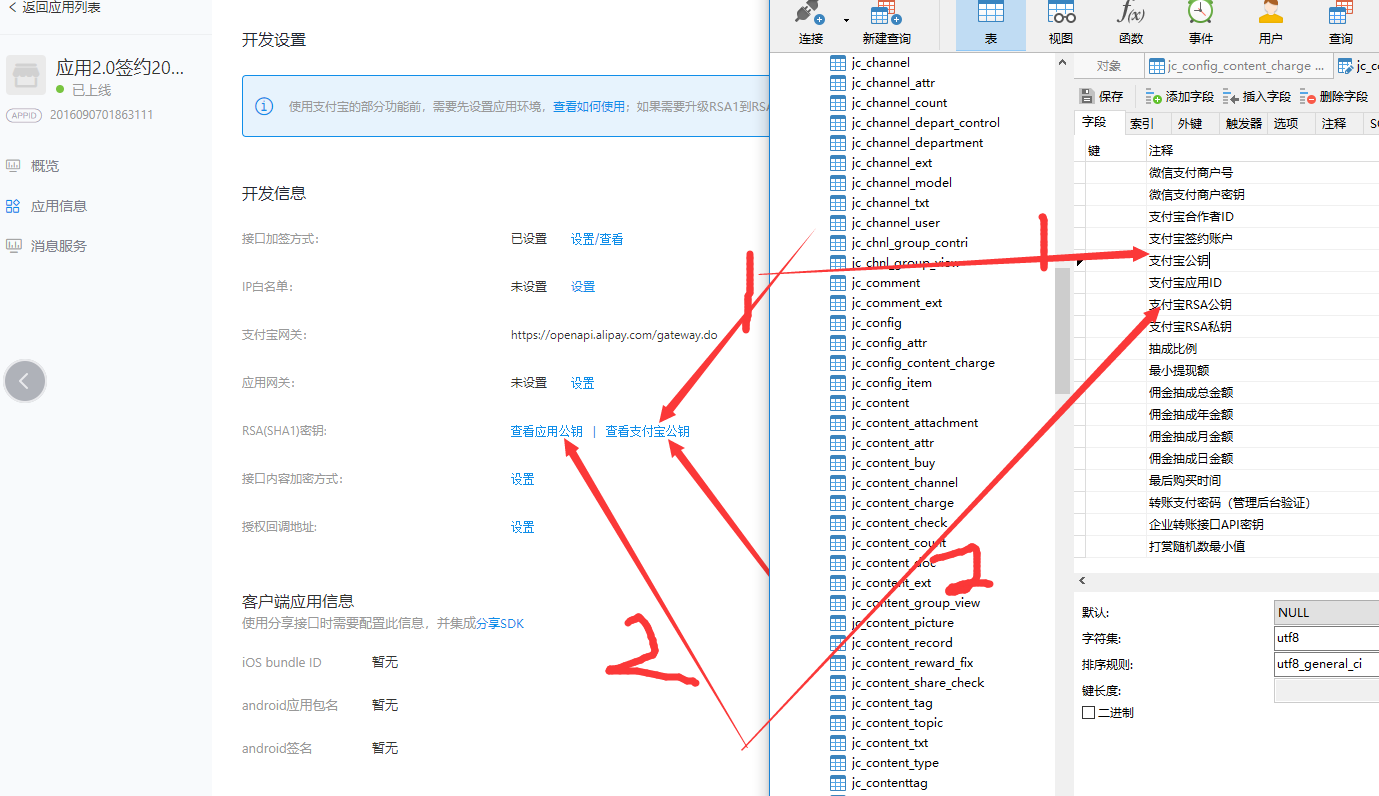Viewport: 1379px width, 796px height.
Task: Click the app store icon beside 应用2.0签约
Action: click(26, 75)
